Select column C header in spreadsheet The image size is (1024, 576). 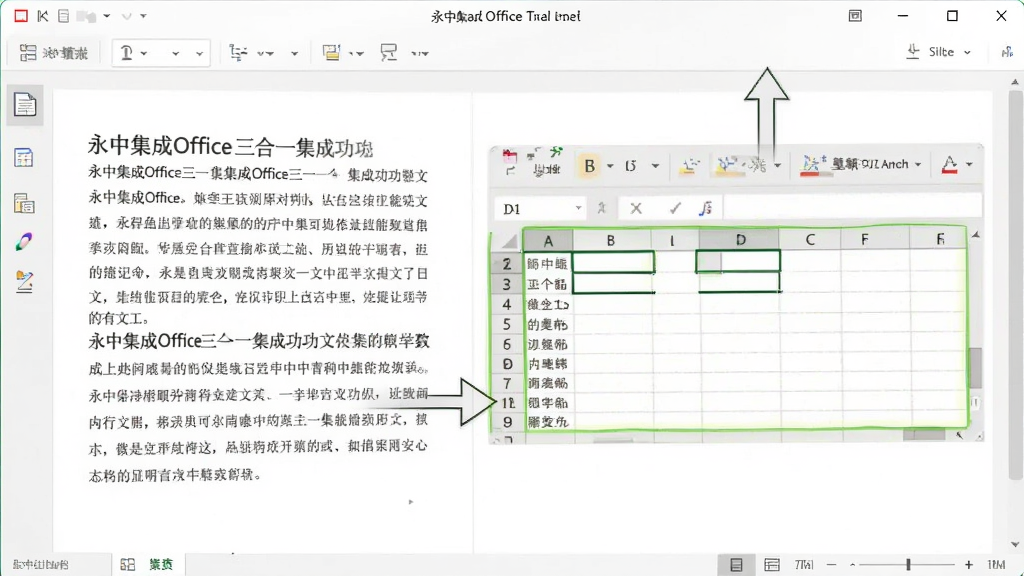(x=810, y=240)
